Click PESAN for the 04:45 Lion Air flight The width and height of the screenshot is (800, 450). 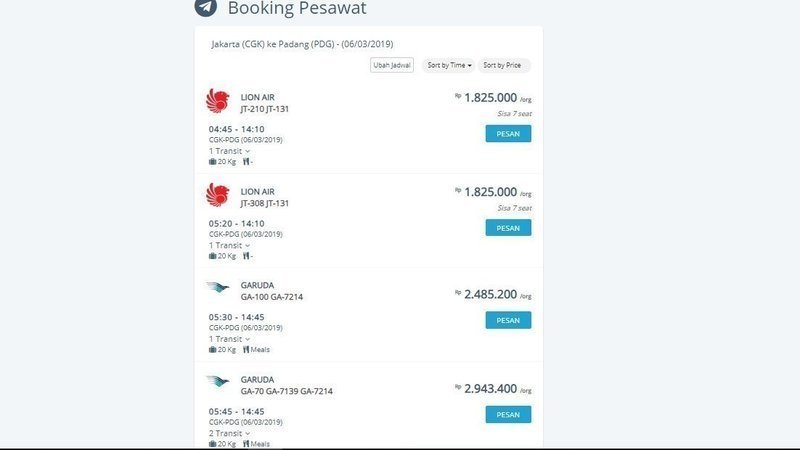pos(508,134)
